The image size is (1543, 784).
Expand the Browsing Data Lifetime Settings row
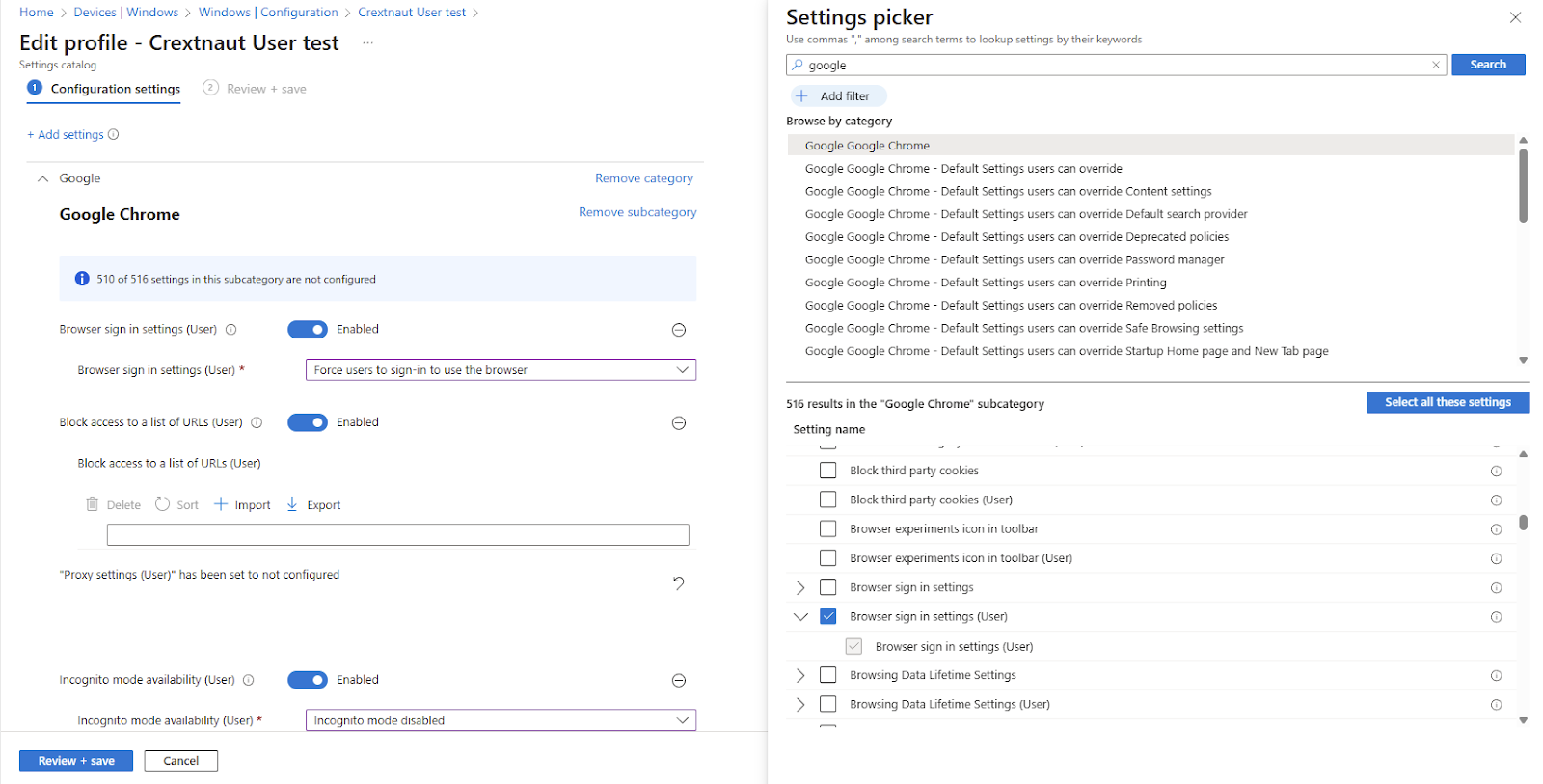(799, 675)
